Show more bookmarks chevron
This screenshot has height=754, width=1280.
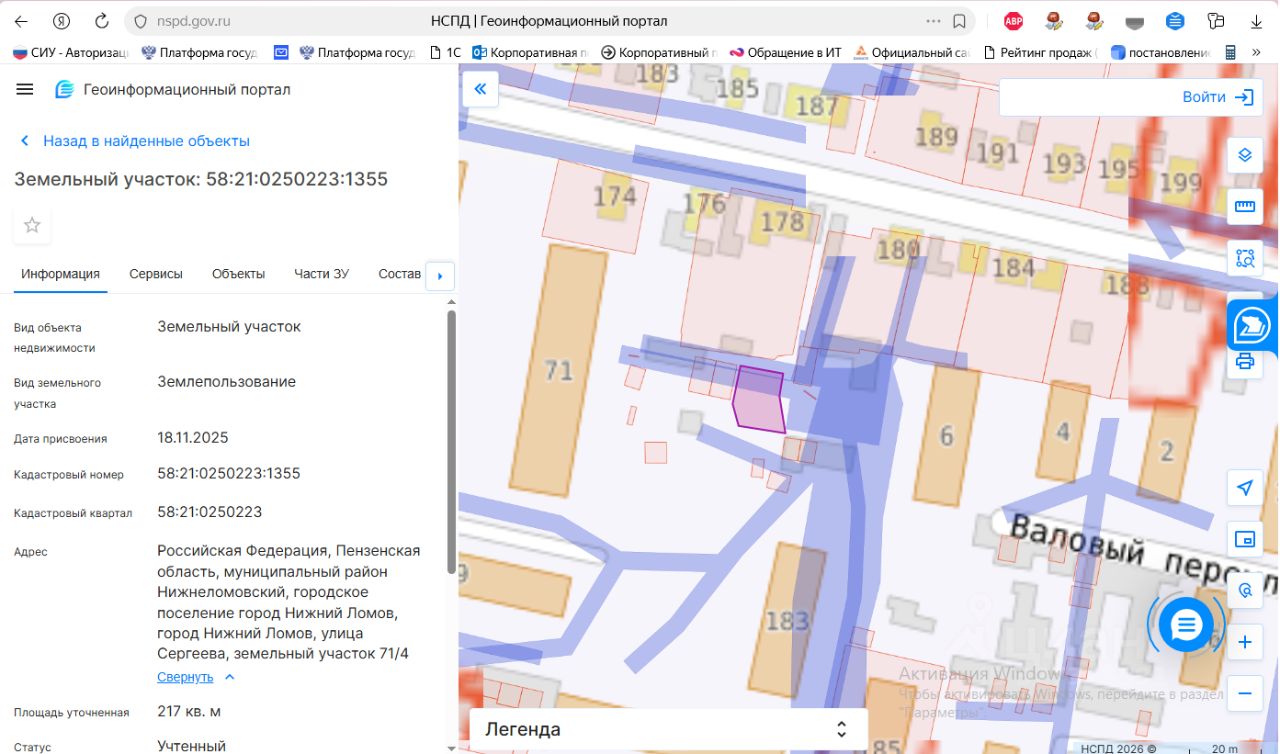(1258, 52)
